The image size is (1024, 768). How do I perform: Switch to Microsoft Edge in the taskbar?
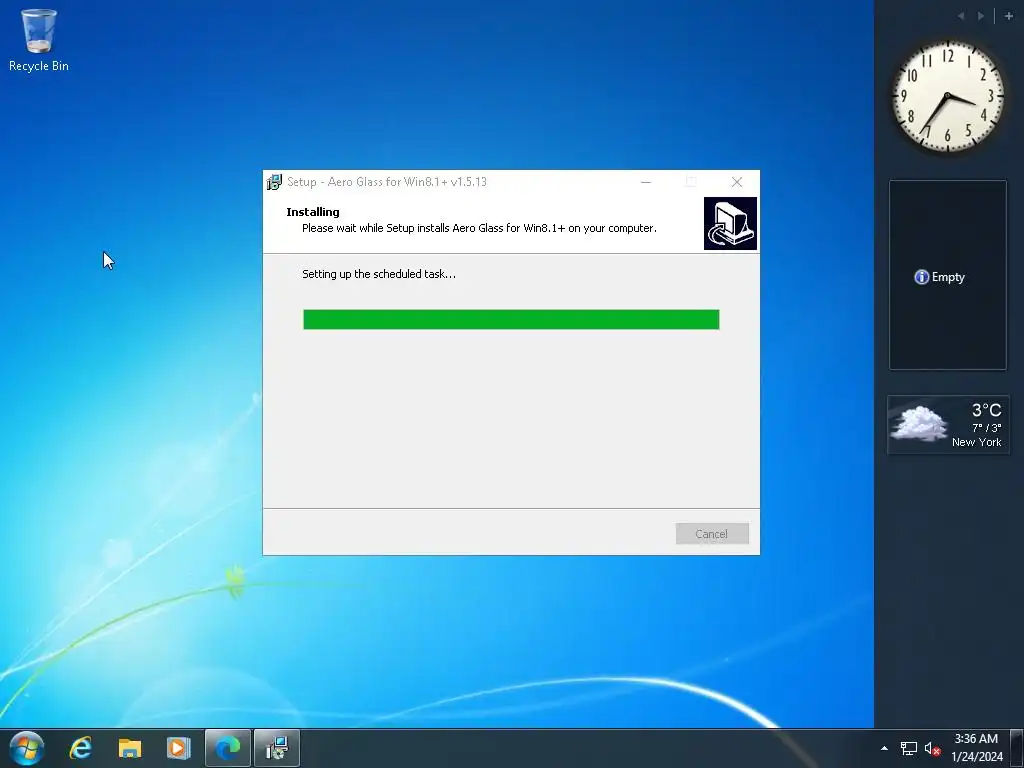(x=228, y=748)
